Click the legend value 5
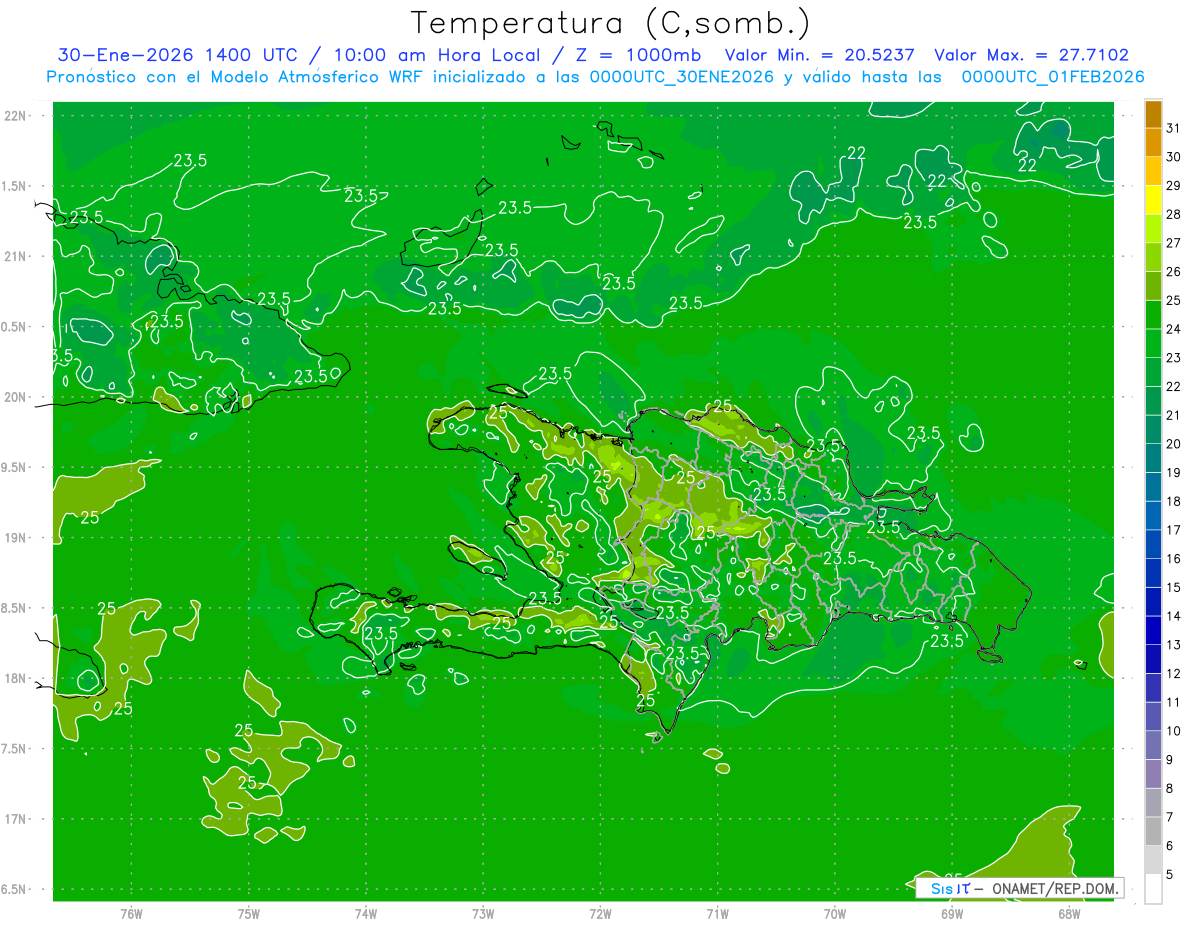 point(1170,875)
